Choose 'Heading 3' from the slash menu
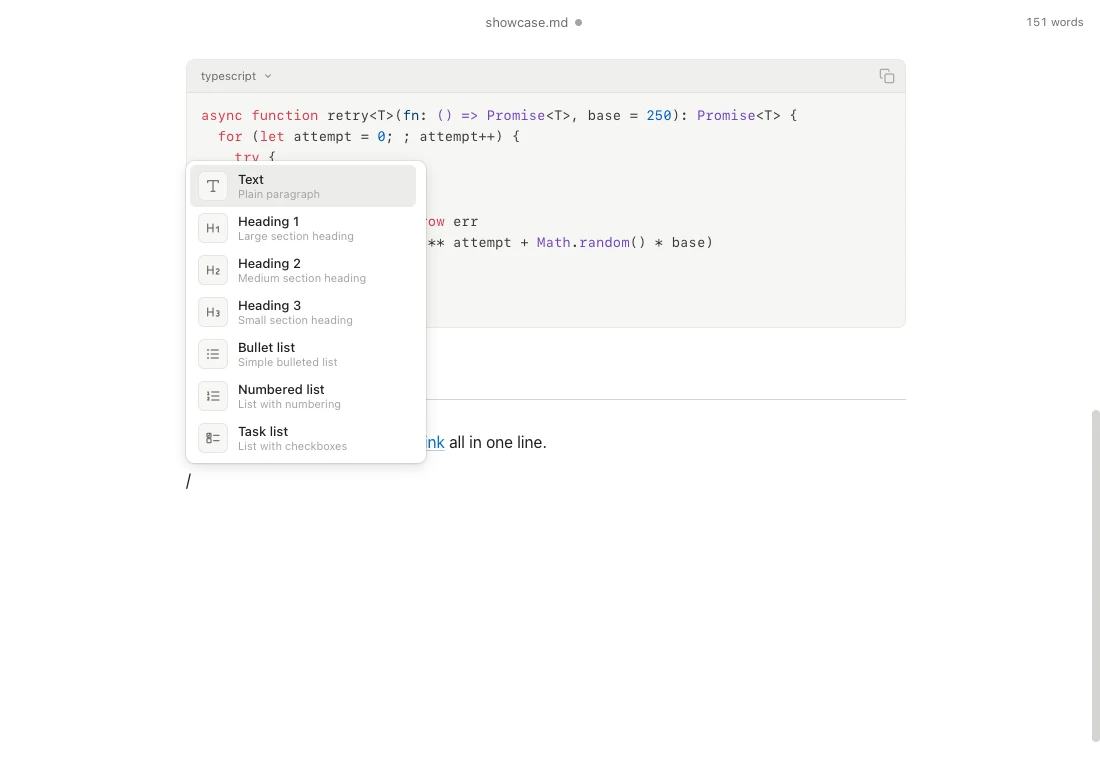1100x760 pixels. [x=303, y=312]
